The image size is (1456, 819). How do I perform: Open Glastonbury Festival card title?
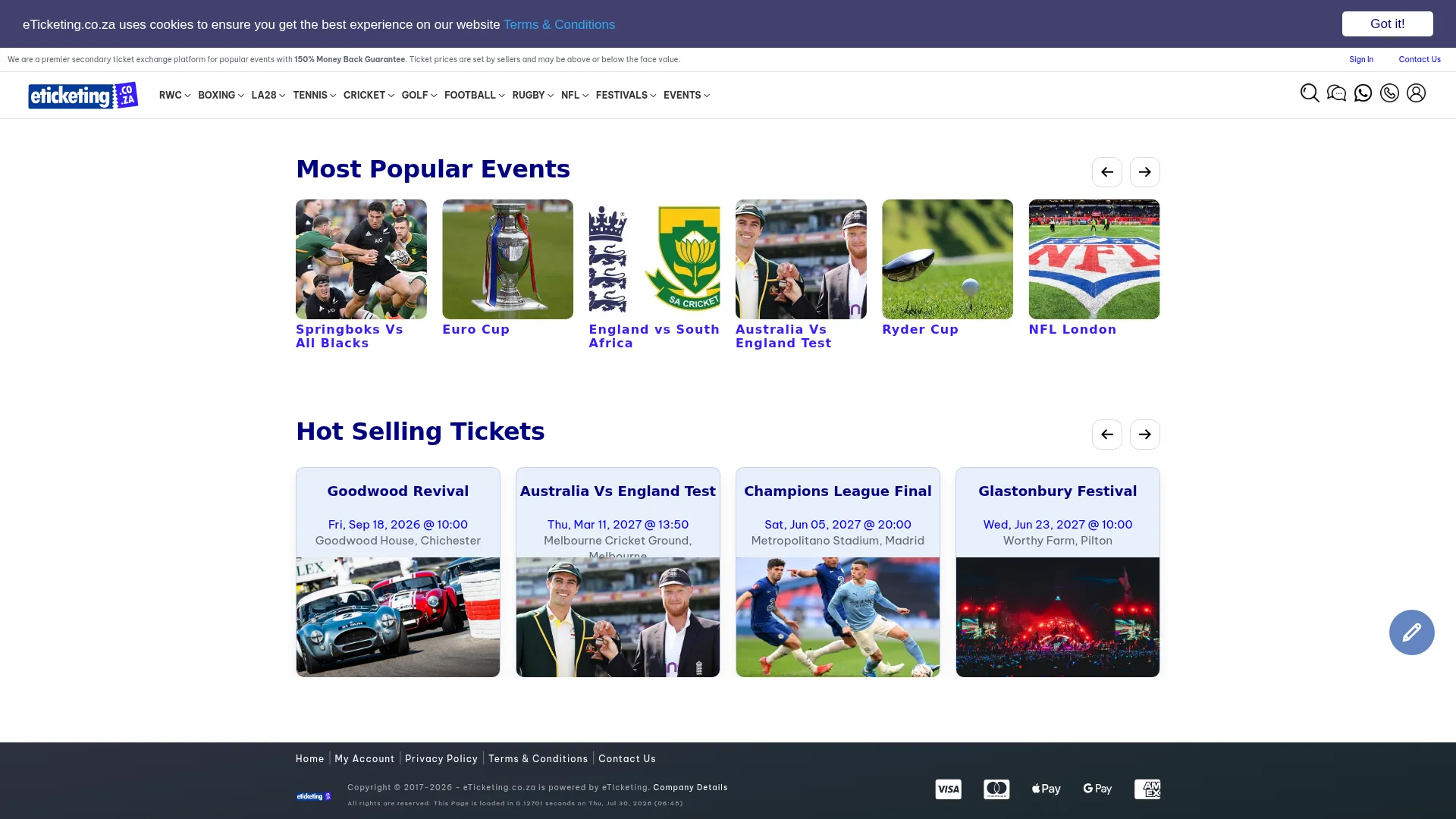click(1057, 491)
